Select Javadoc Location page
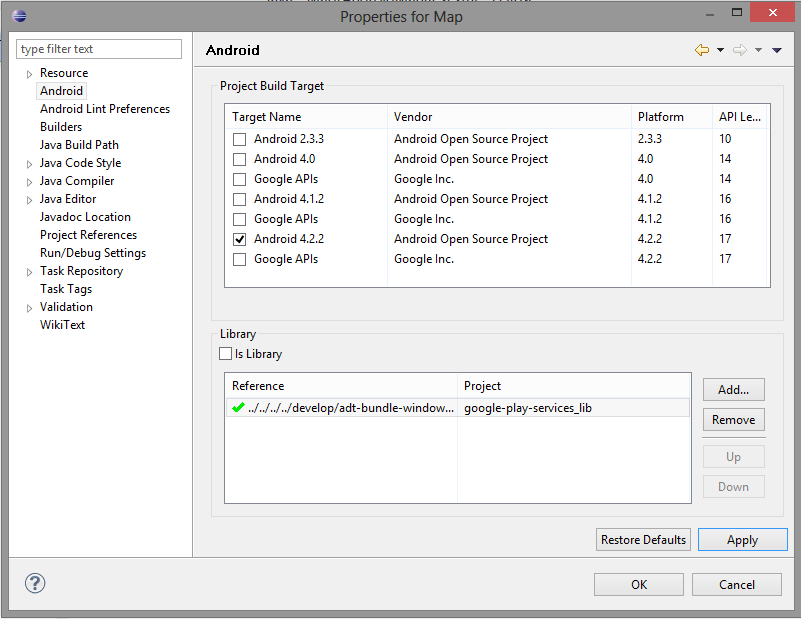801x619 pixels. click(85, 217)
